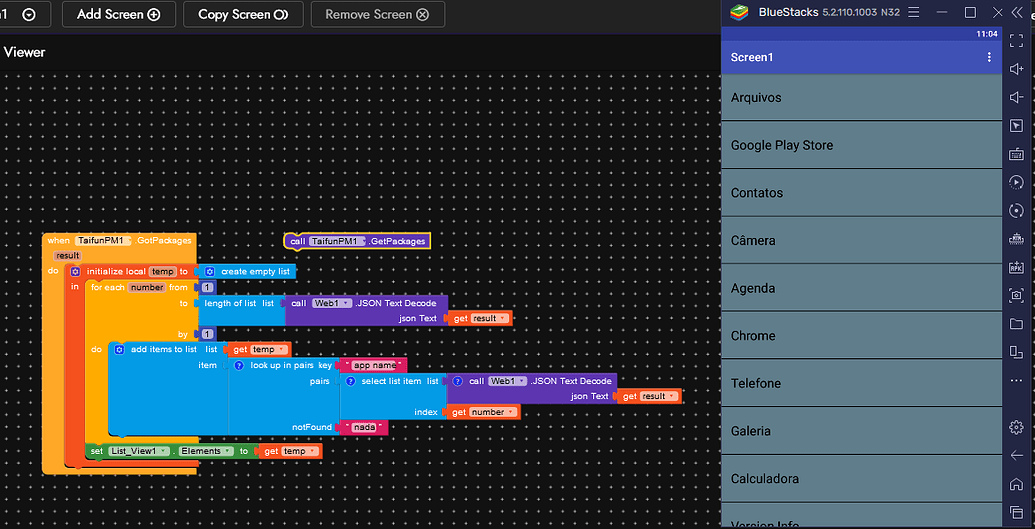Click BlueStacks volume down icon
The width and height of the screenshot is (1035, 529).
coord(1017,98)
